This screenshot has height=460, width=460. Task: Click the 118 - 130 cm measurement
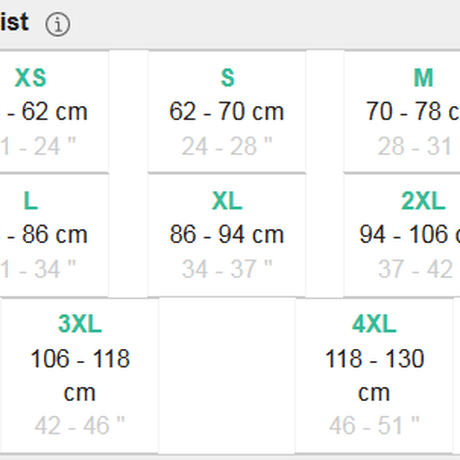click(x=374, y=375)
